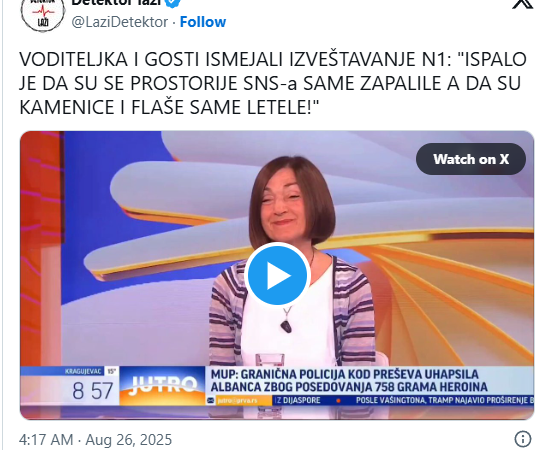542x450 pixels.
Task: Click the blue verified badge
Action: 174,2
